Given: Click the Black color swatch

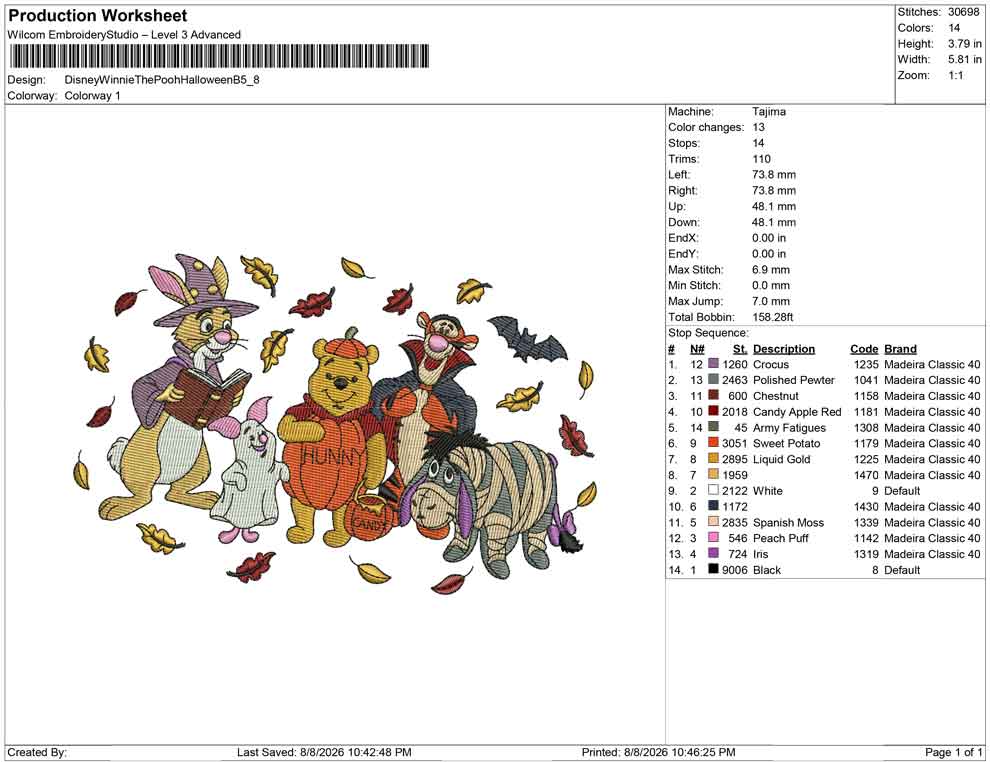Looking at the screenshot, I should tap(713, 569).
